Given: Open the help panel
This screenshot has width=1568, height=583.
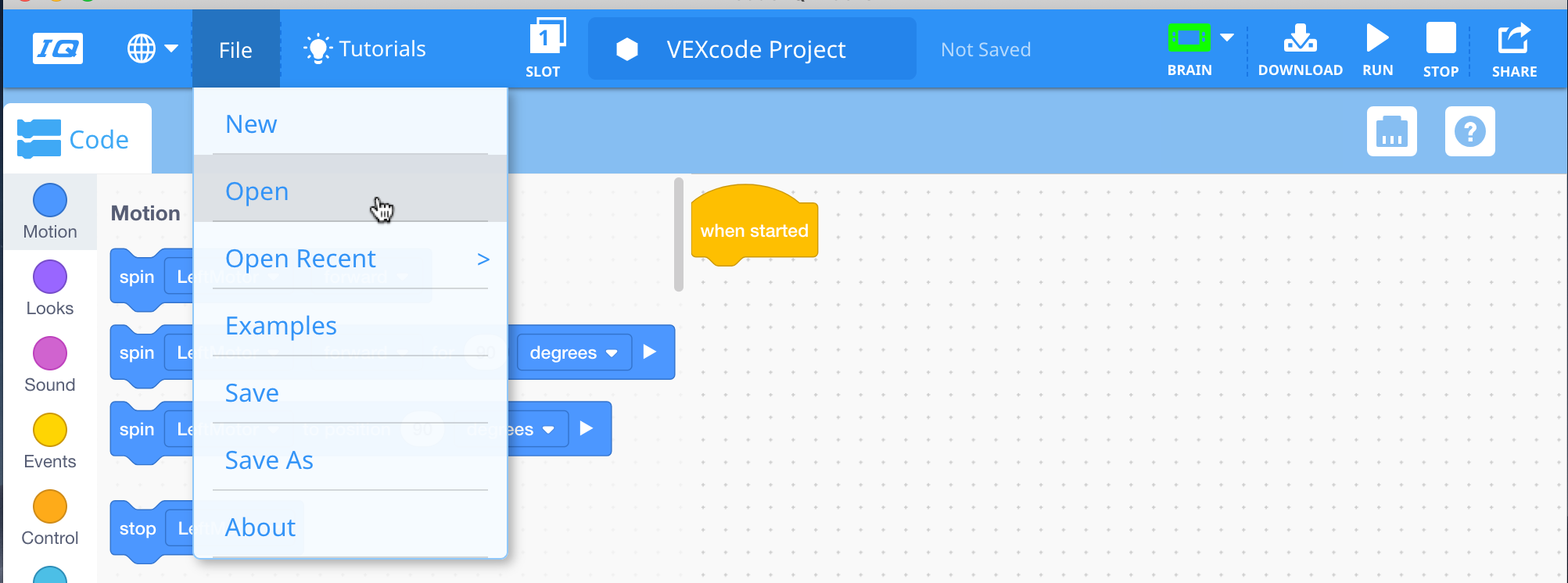Looking at the screenshot, I should click(1469, 132).
